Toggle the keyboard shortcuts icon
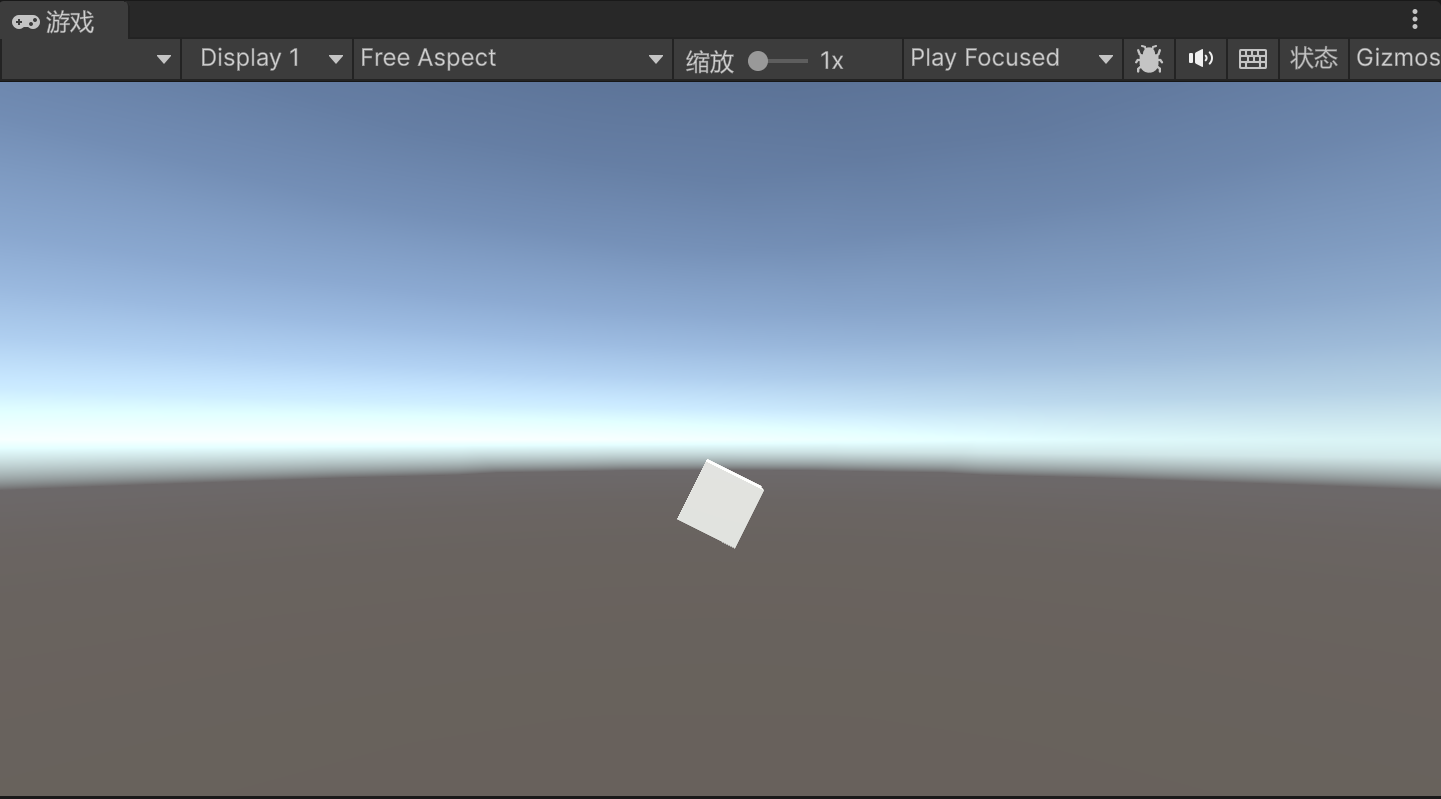 coord(1253,59)
